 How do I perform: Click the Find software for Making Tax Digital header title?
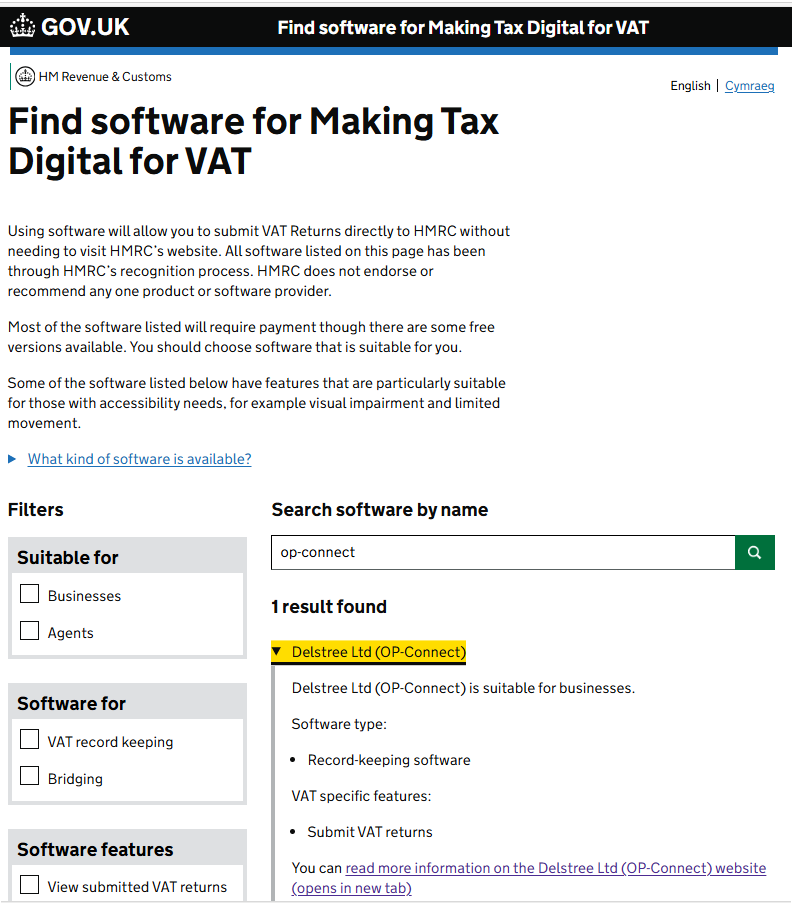click(x=462, y=27)
